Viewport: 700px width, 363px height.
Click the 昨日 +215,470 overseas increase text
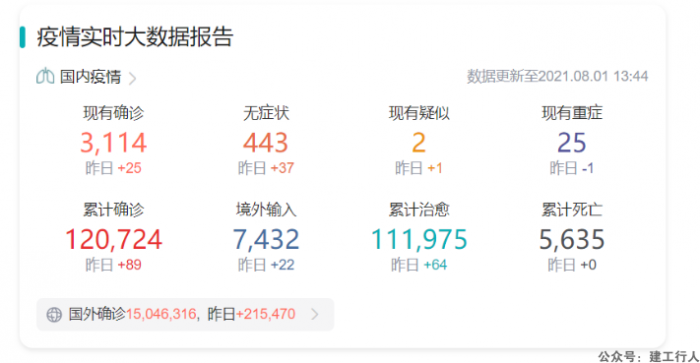point(251,314)
